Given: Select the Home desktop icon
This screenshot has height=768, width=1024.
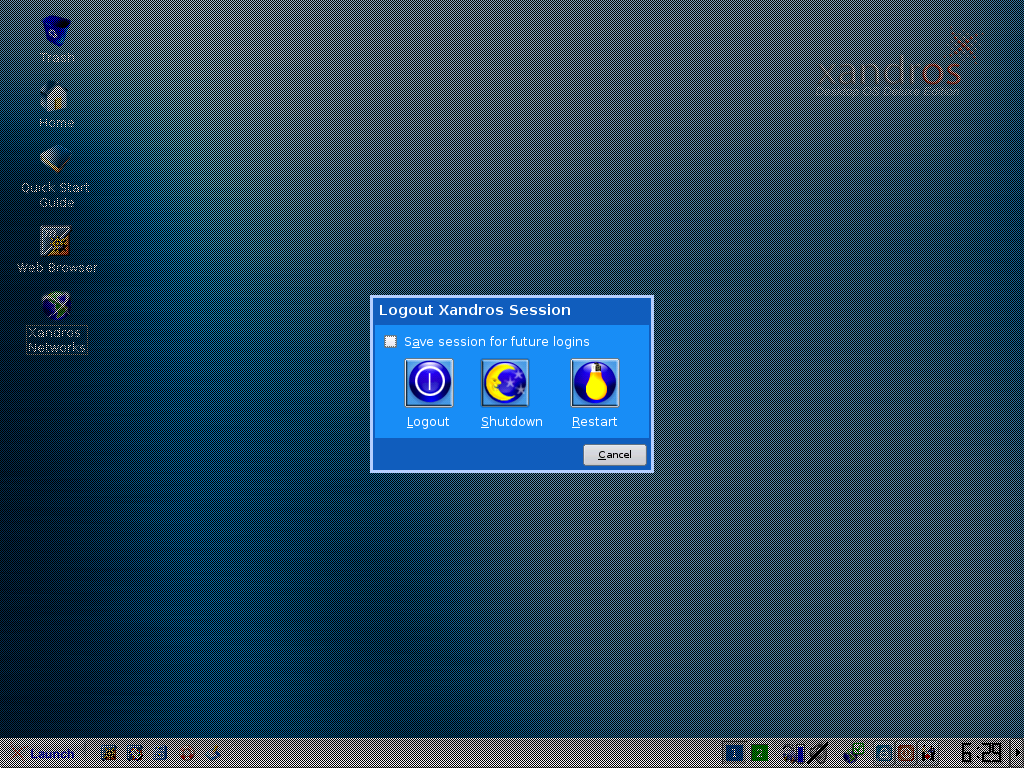Looking at the screenshot, I should (x=56, y=97).
